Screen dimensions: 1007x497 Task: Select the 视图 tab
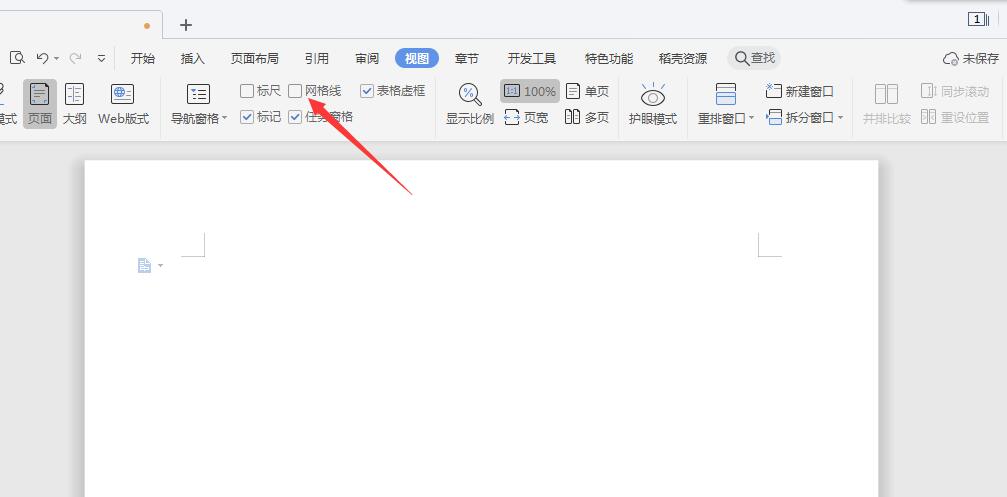pos(417,58)
